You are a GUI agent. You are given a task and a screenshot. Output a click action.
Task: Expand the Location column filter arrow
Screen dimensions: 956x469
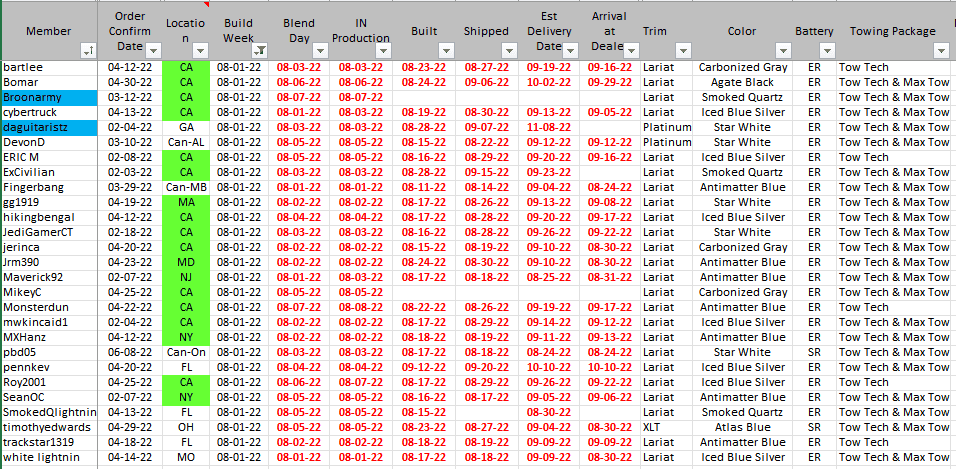pos(200,50)
